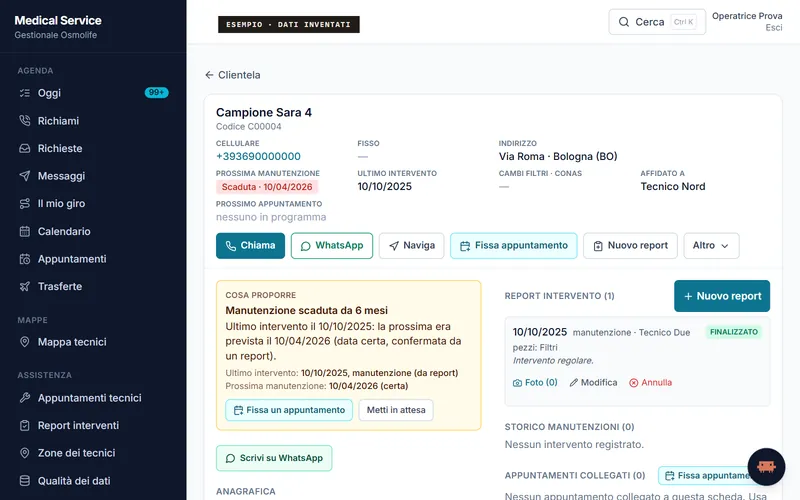Screen dimensions: 800x500
Task: Open Il mio giro
Action: [x=93, y=204]
